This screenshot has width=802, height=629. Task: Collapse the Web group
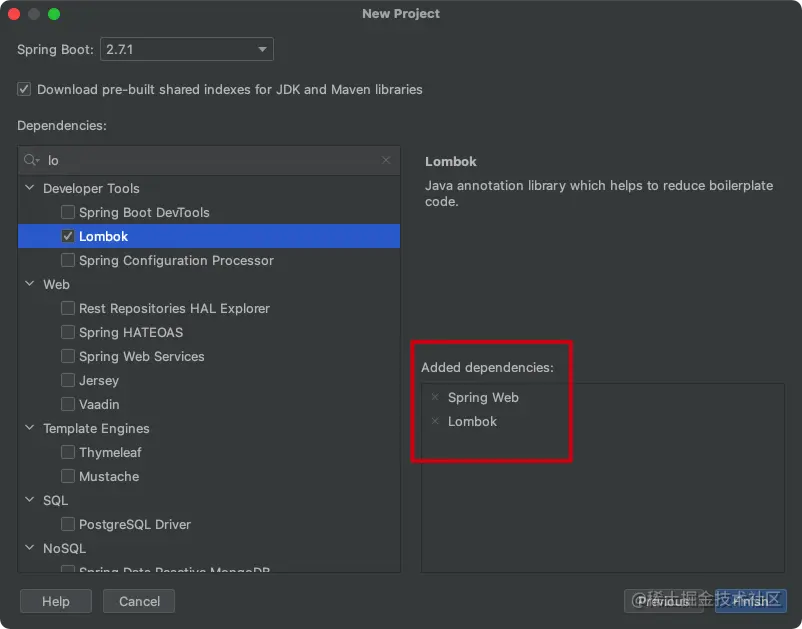click(30, 284)
